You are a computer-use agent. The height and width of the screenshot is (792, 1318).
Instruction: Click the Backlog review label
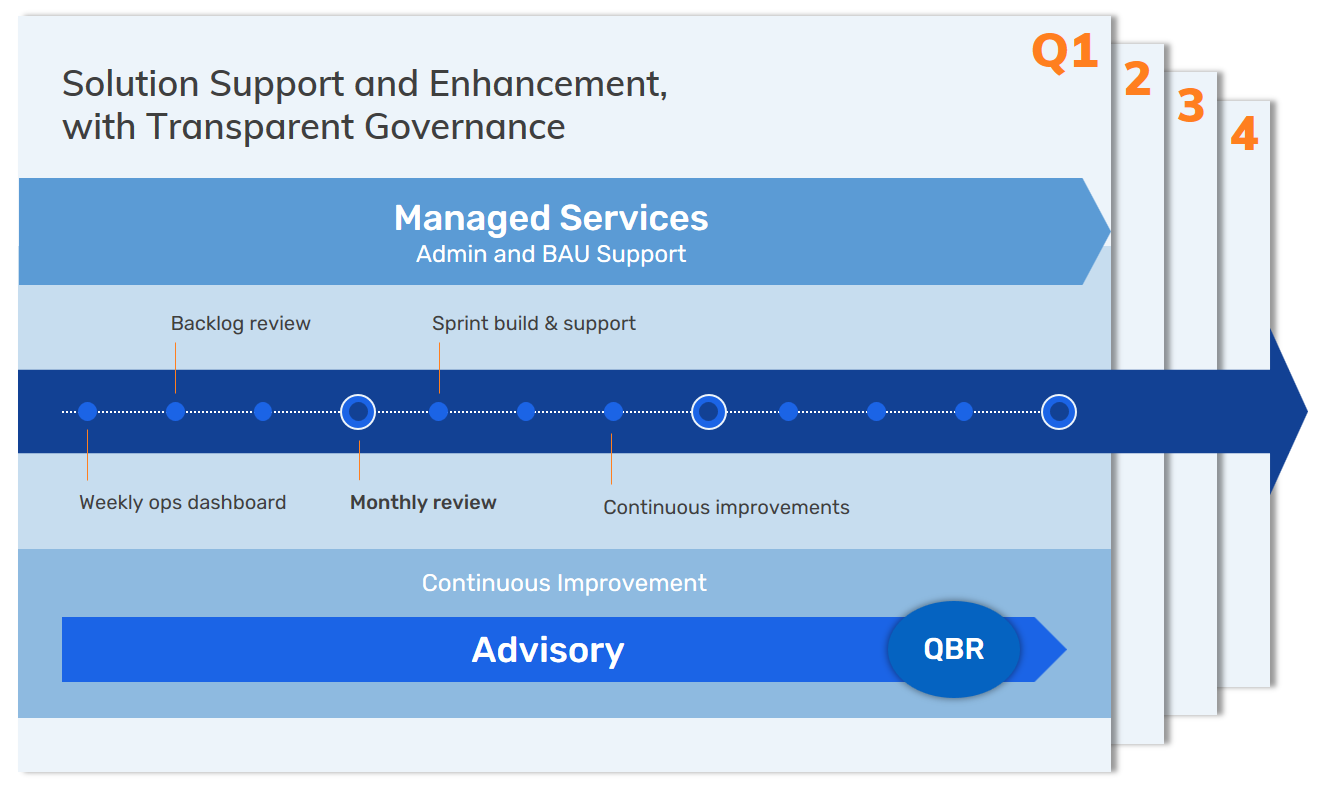240,323
